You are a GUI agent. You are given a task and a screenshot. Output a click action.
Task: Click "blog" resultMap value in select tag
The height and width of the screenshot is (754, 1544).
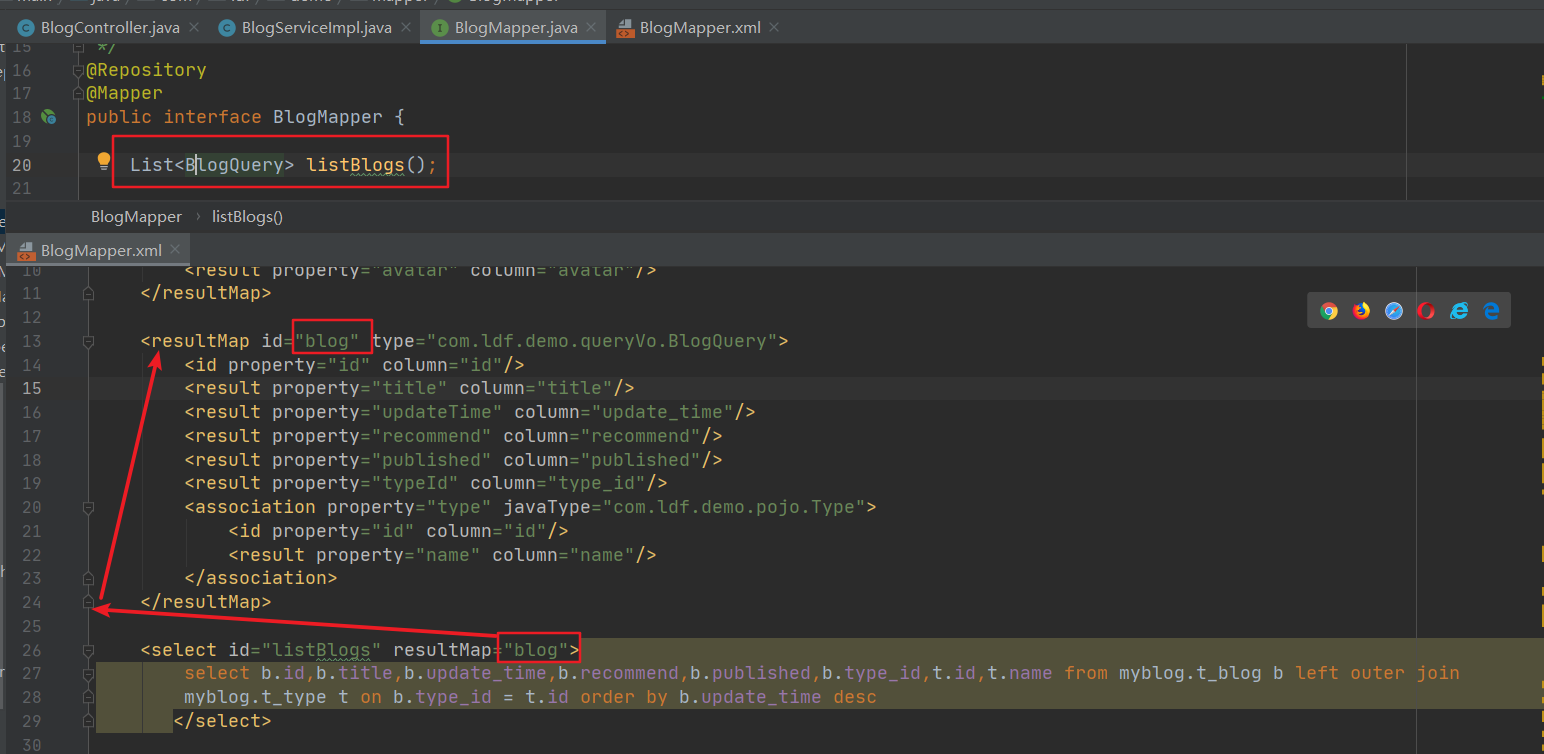click(536, 650)
